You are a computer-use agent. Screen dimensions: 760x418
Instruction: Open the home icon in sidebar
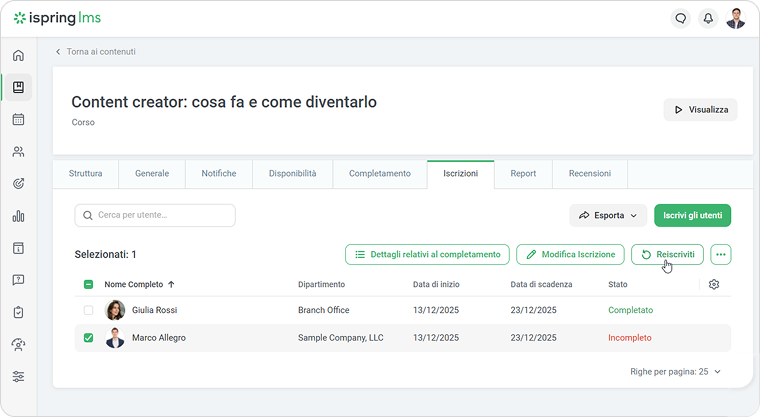click(x=18, y=55)
